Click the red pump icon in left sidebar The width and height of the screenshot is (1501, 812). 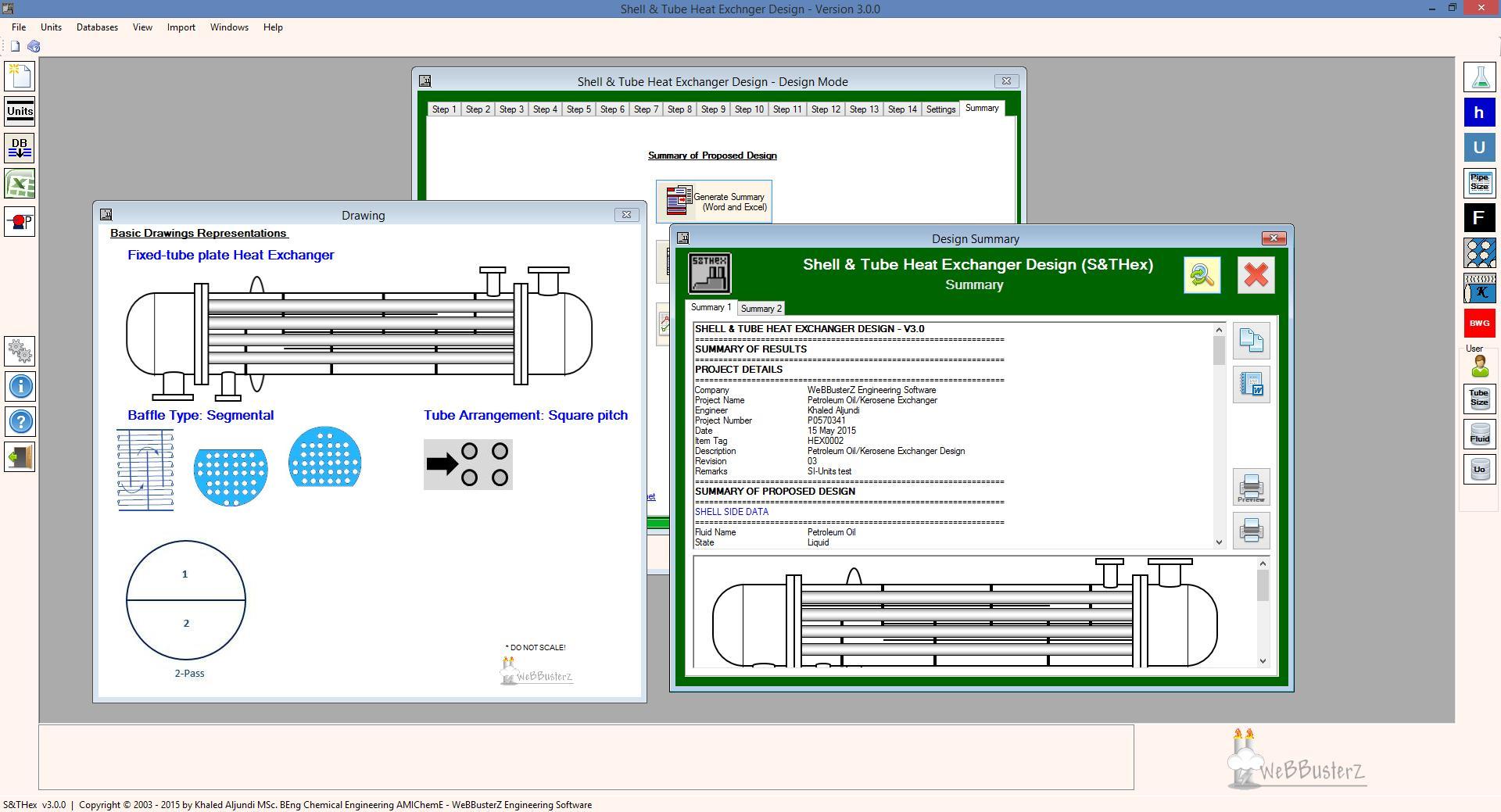click(x=20, y=221)
